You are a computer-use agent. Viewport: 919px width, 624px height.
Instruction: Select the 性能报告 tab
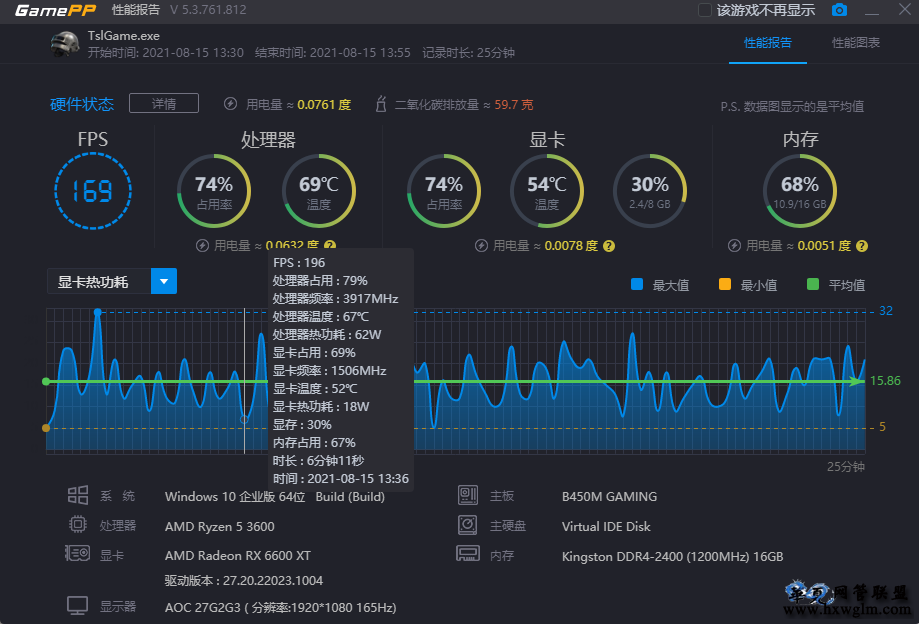[x=768, y=43]
